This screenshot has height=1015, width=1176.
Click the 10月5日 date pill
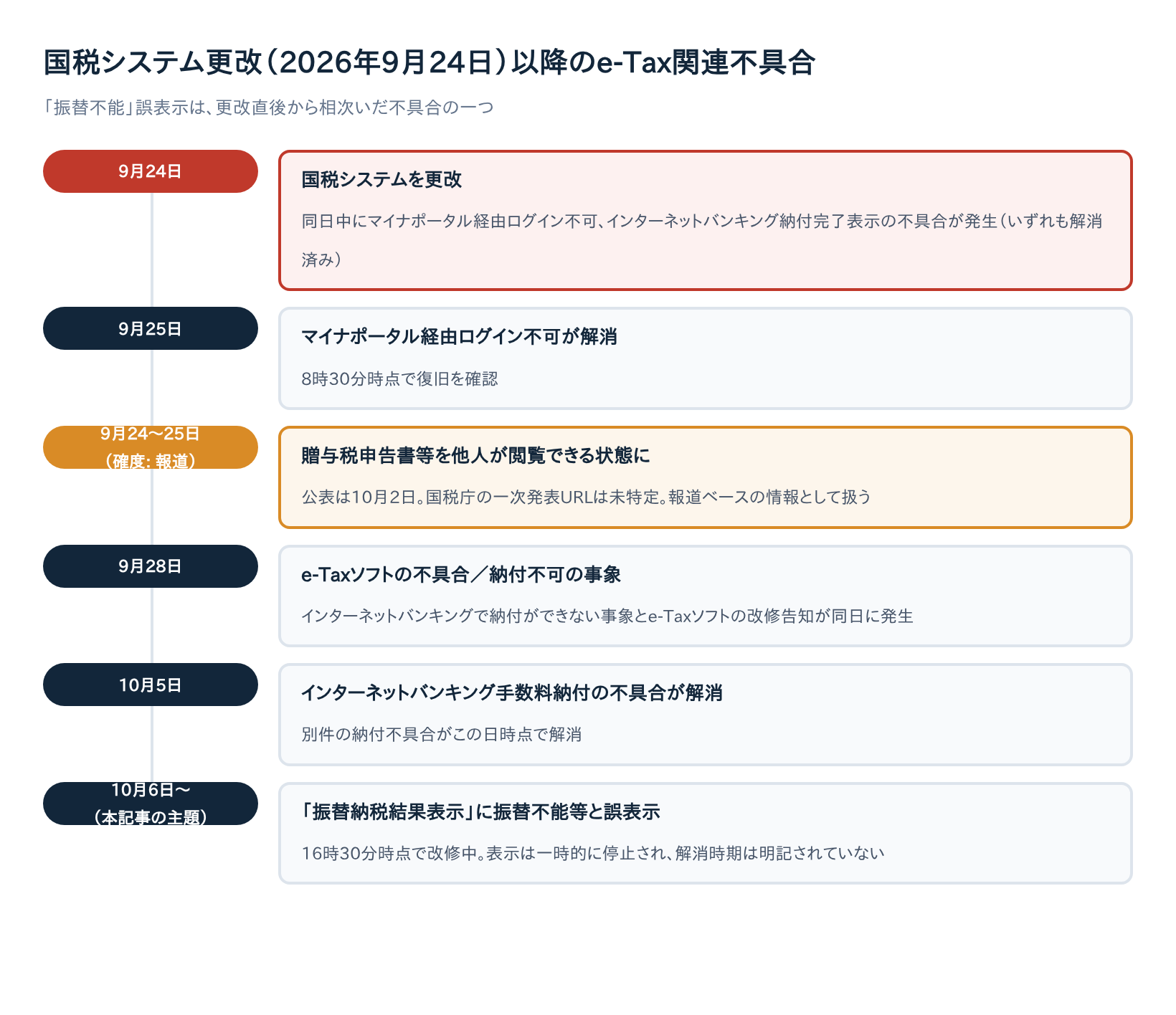click(151, 685)
